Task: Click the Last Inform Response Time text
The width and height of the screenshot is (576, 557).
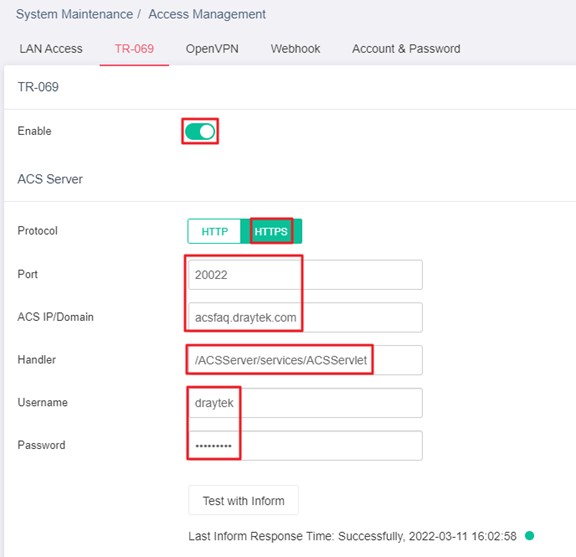Action: 352,536
